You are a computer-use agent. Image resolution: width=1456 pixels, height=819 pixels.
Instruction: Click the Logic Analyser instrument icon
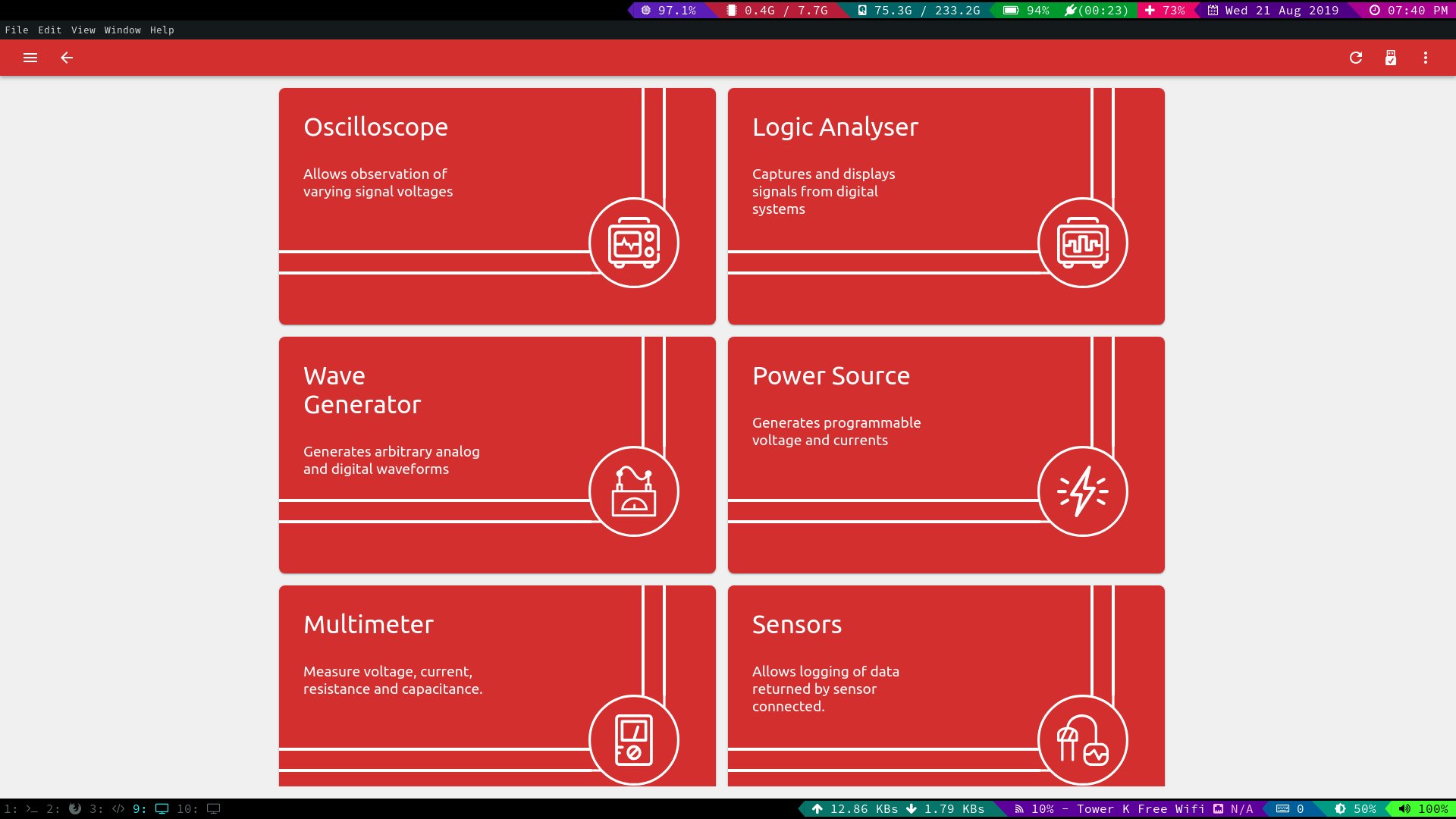[x=1083, y=243]
